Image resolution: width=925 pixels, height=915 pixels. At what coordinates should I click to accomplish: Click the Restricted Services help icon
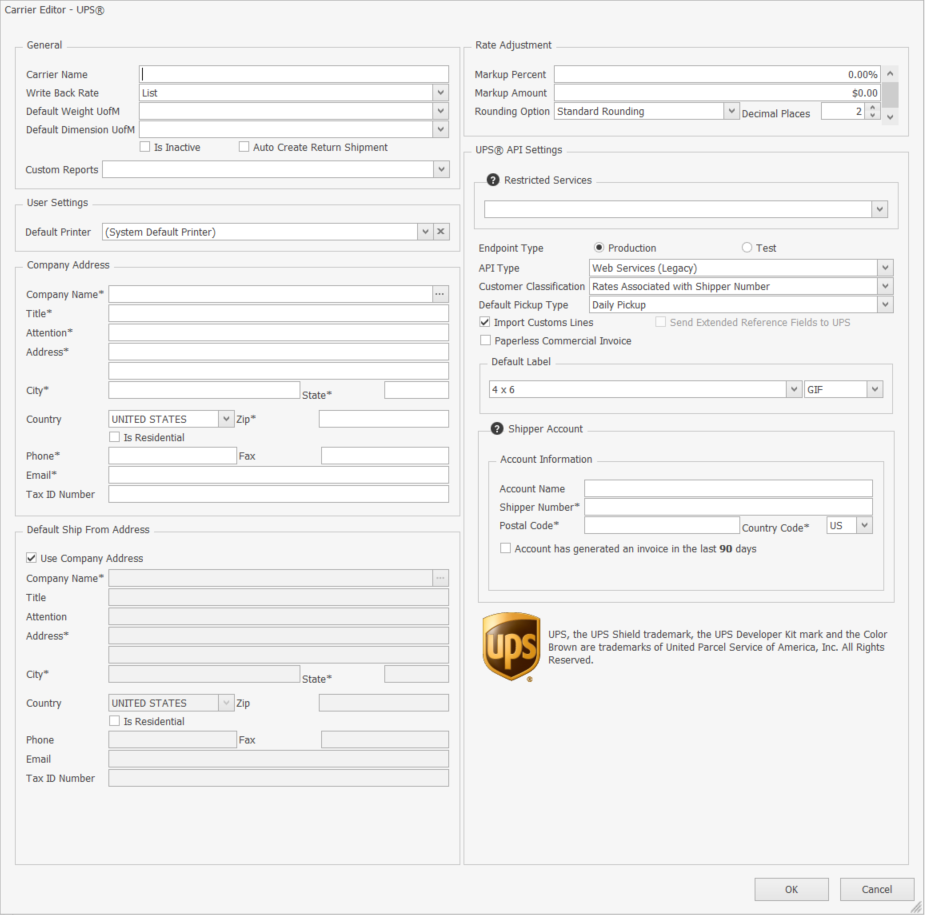pos(493,180)
